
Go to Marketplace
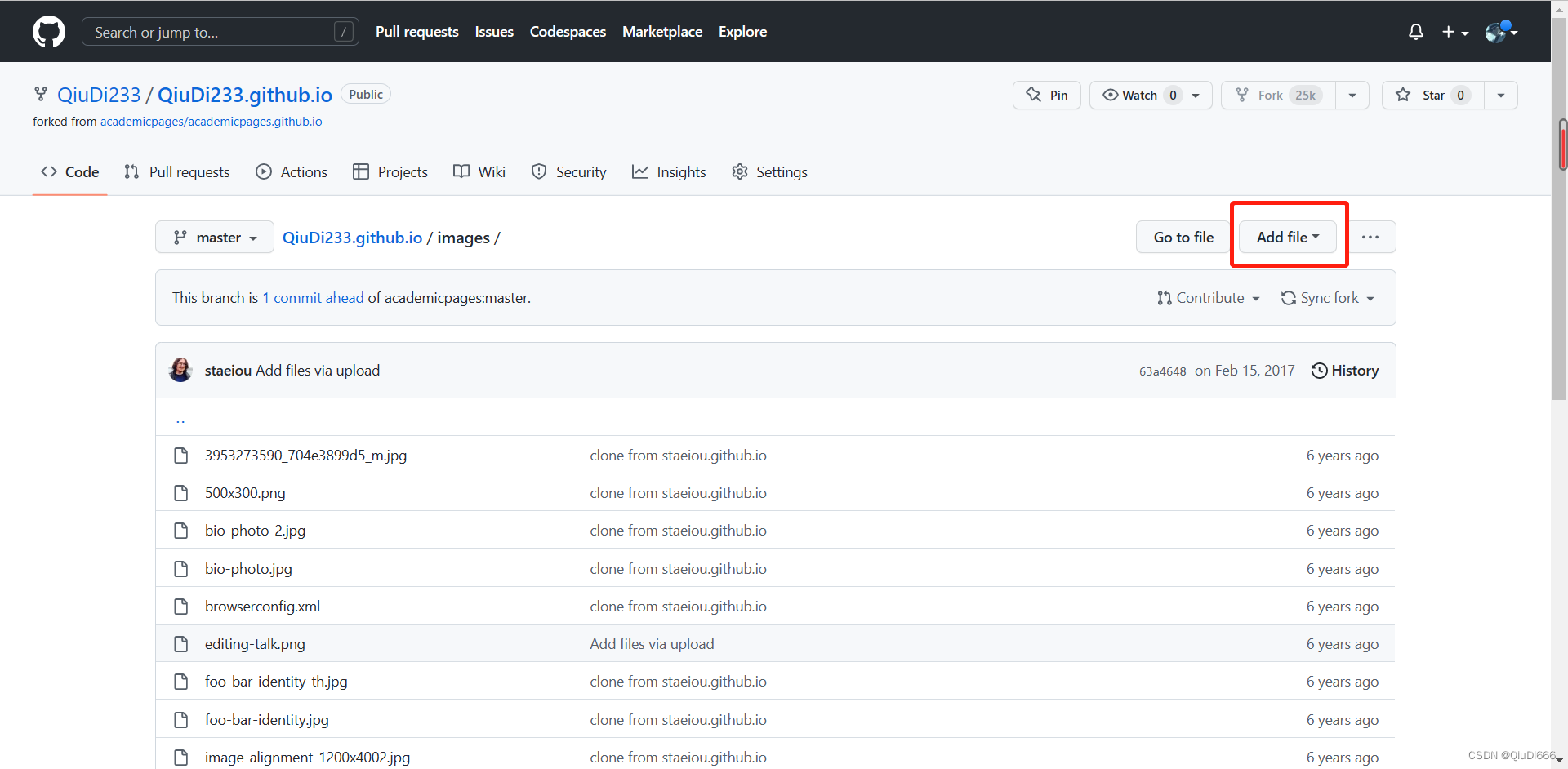(662, 32)
